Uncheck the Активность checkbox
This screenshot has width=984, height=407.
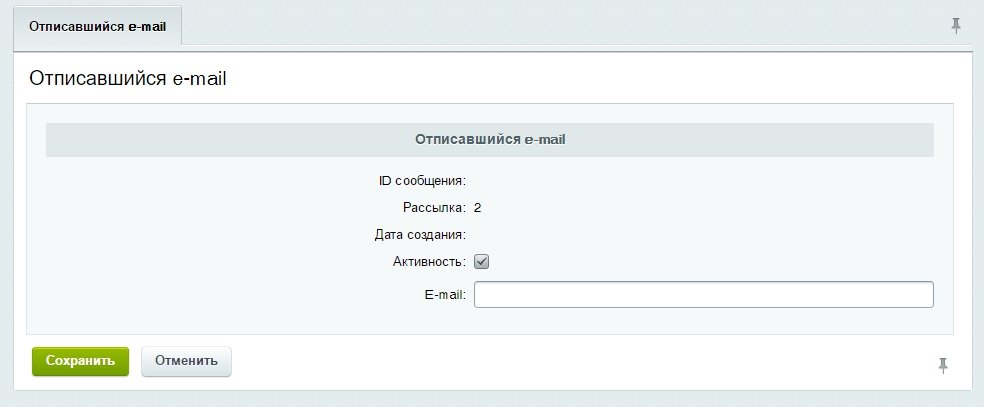coord(481,262)
